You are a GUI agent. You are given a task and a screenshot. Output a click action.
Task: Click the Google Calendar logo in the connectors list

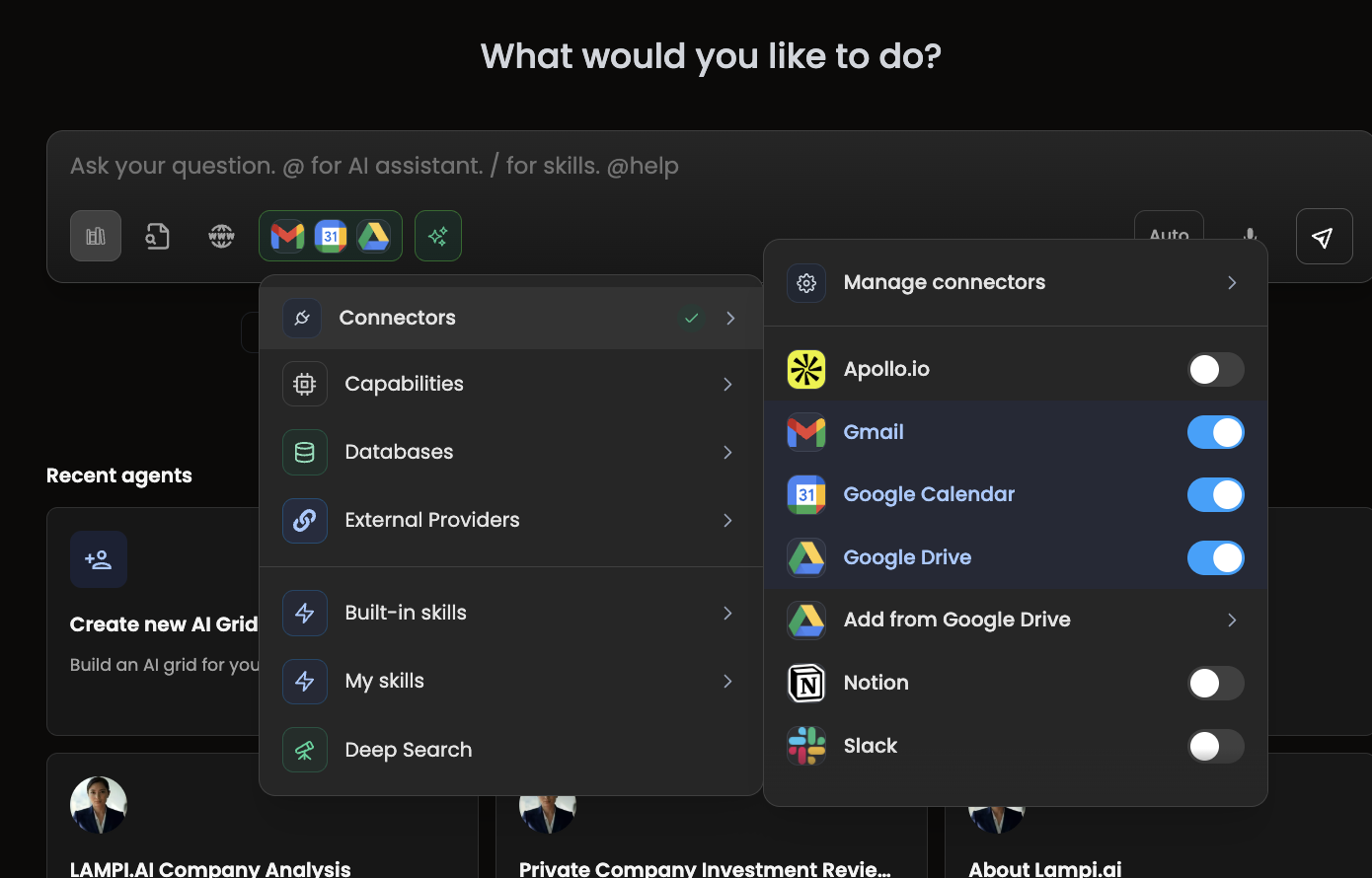pyautogui.click(x=806, y=495)
